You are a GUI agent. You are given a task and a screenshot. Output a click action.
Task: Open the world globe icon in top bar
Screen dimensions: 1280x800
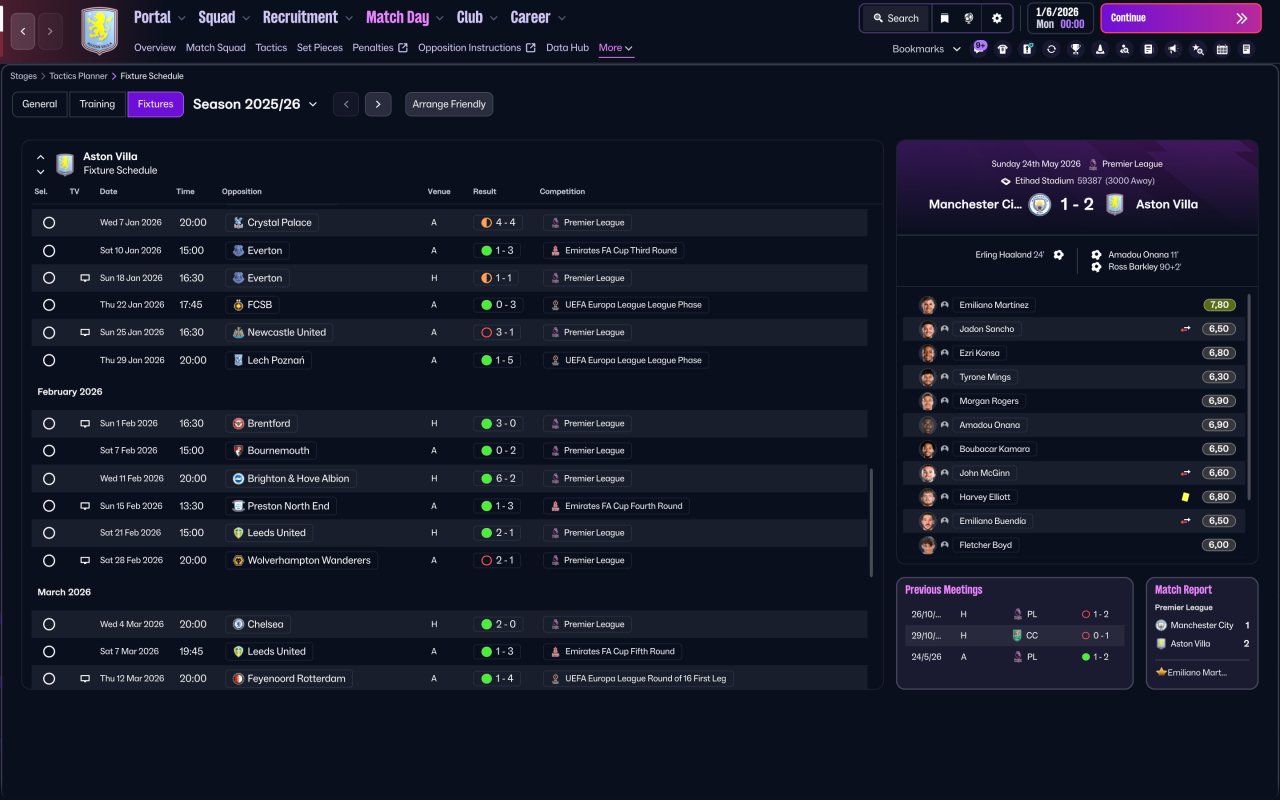[970, 18]
